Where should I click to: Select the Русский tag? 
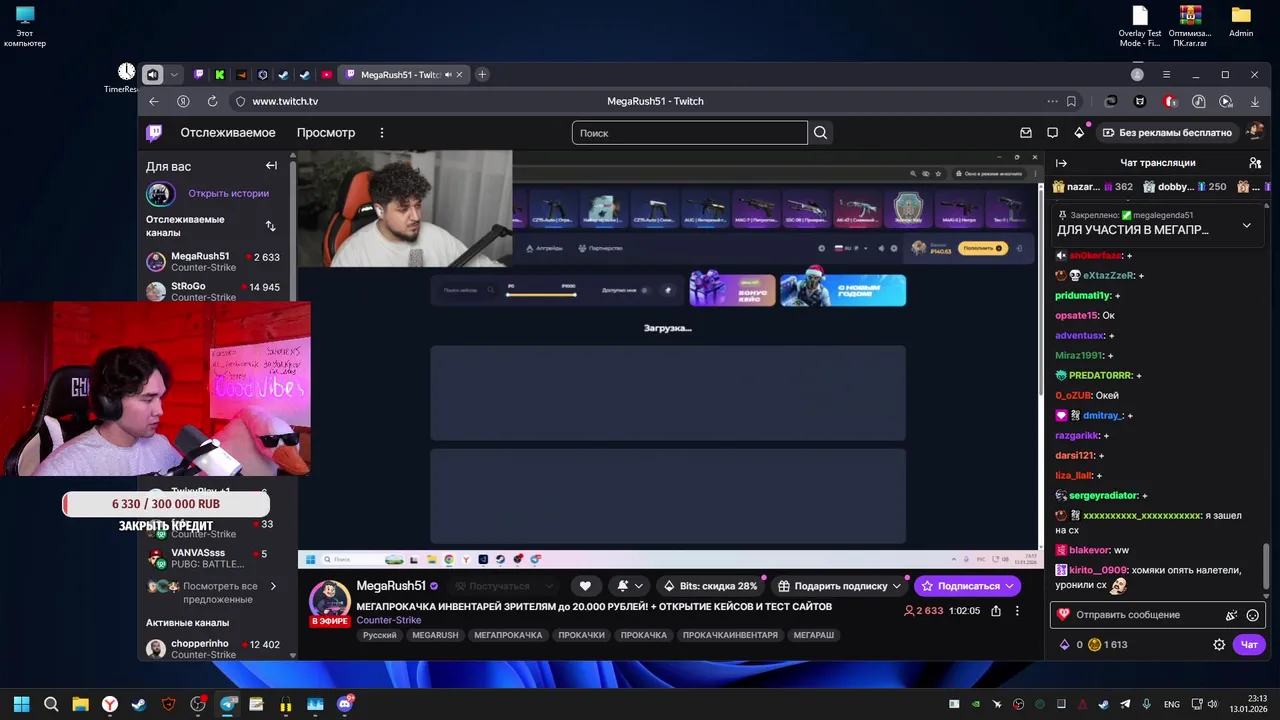click(380, 635)
